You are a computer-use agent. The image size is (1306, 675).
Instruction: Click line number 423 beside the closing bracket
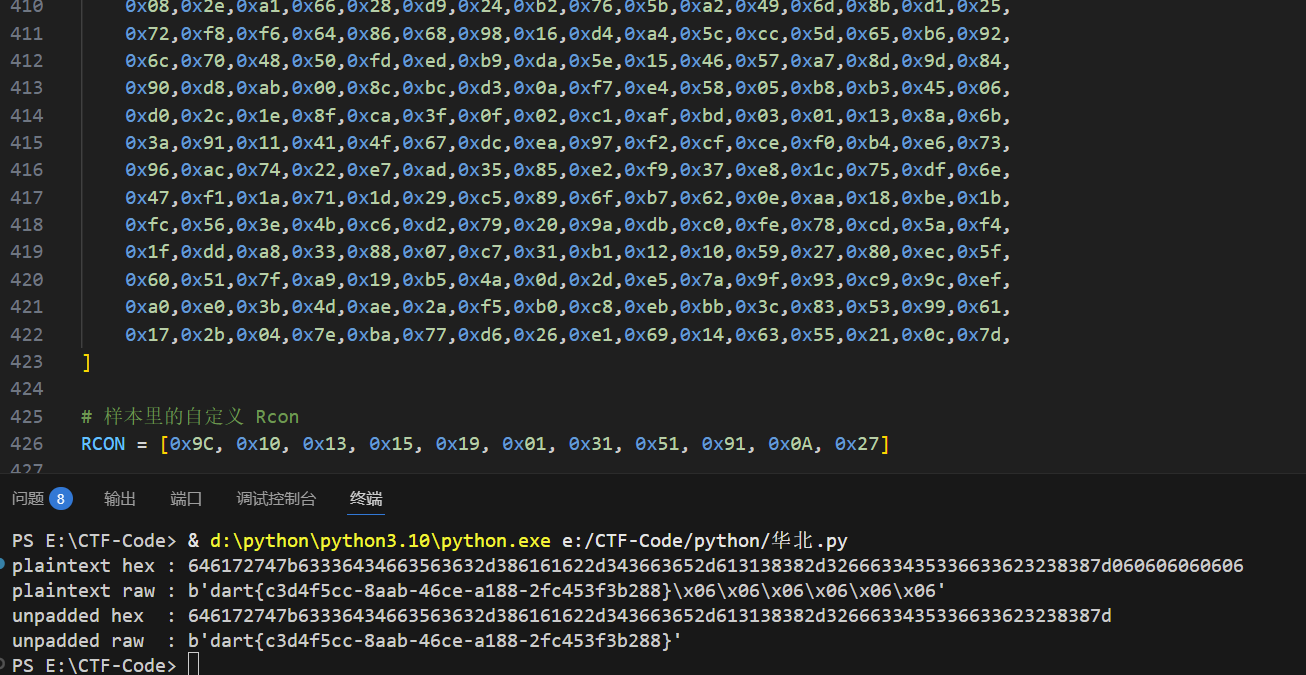click(26, 362)
